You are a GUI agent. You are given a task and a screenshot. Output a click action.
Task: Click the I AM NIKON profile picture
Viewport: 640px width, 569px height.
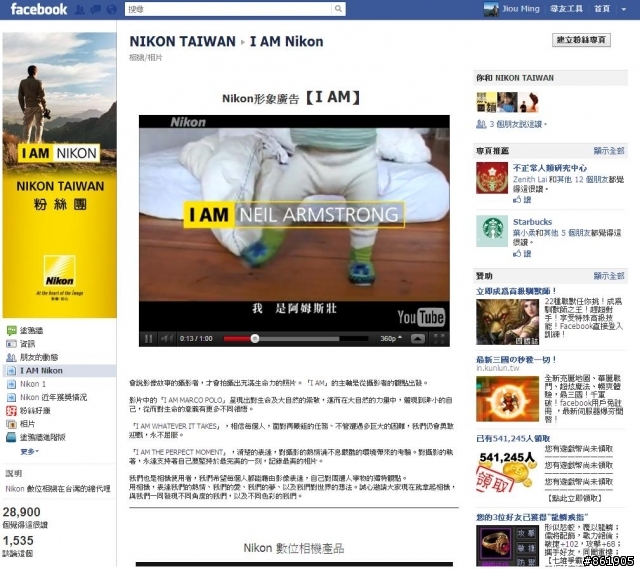60,175
